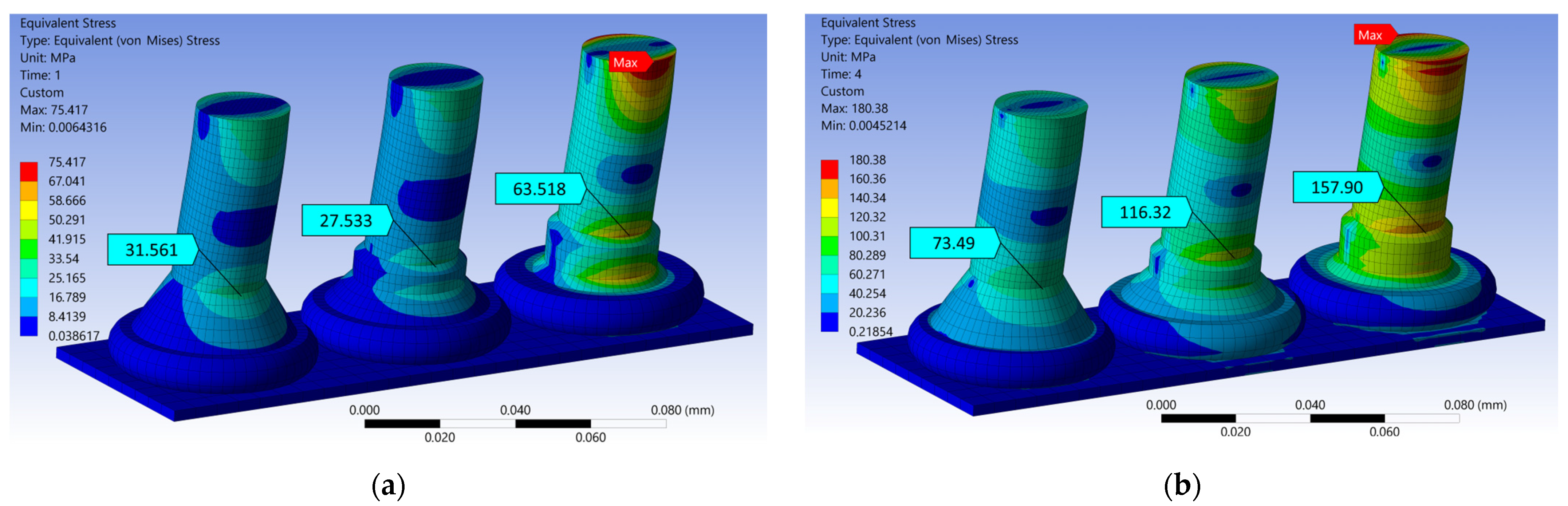The image size is (1568, 506).
Task: Click the right figure's scale bar
Action: [x=1310, y=418]
